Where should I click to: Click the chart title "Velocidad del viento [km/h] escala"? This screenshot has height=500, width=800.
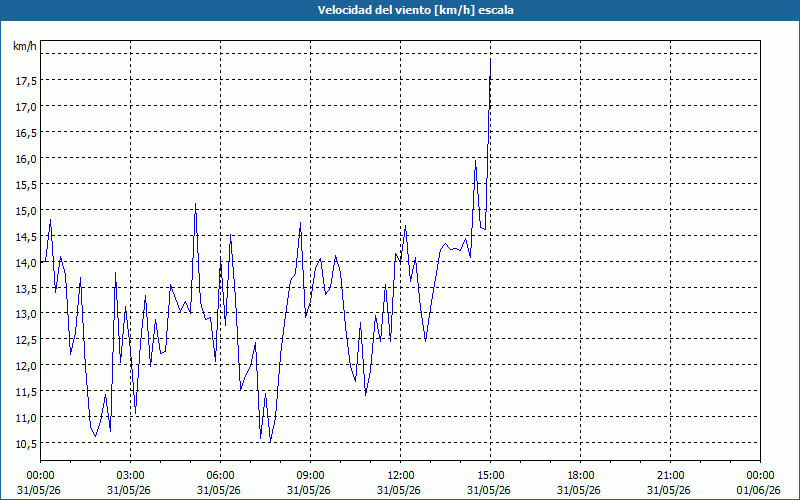[x=415, y=10]
